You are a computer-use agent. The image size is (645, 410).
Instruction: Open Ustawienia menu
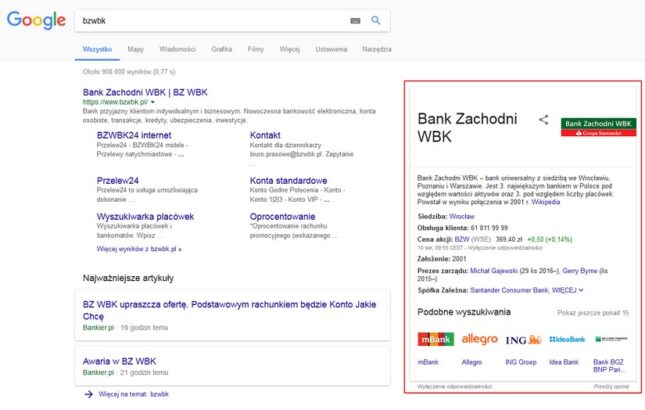pyautogui.click(x=331, y=49)
